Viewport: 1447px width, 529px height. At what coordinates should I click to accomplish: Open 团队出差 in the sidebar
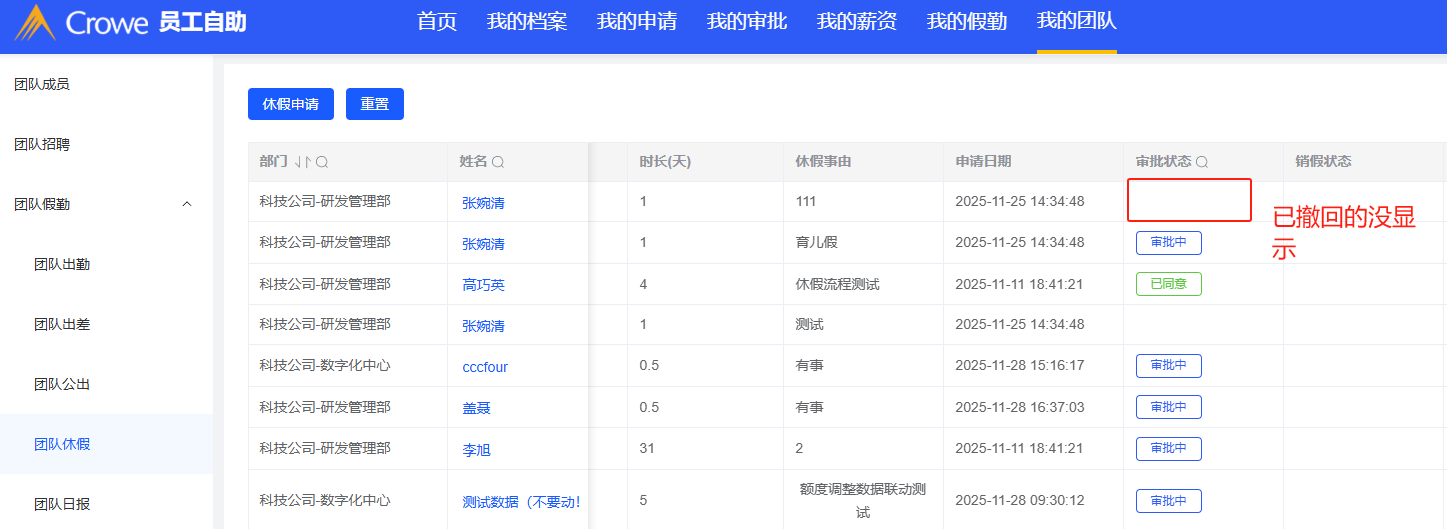pos(62,324)
